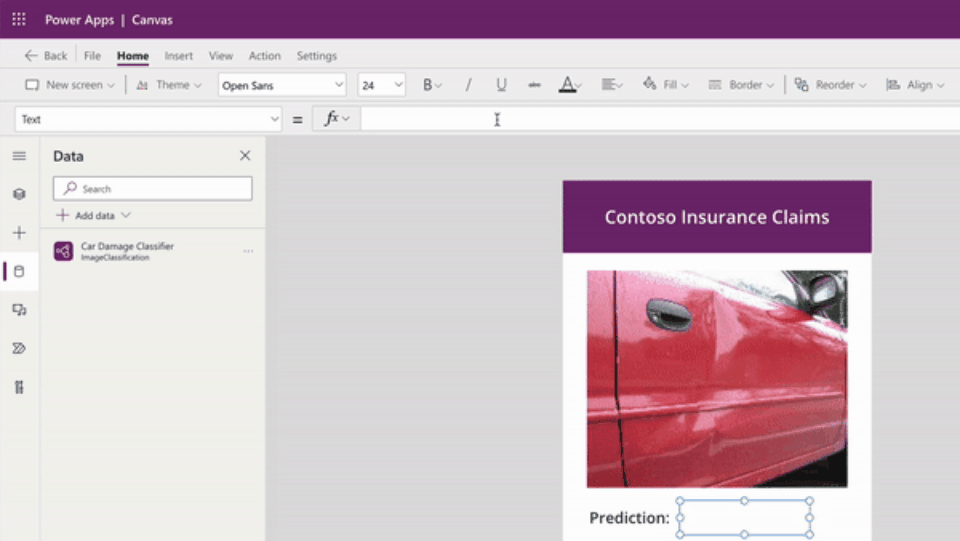960x541 pixels.
Task: Open the Open Sans font dropdown
Action: pos(282,85)
